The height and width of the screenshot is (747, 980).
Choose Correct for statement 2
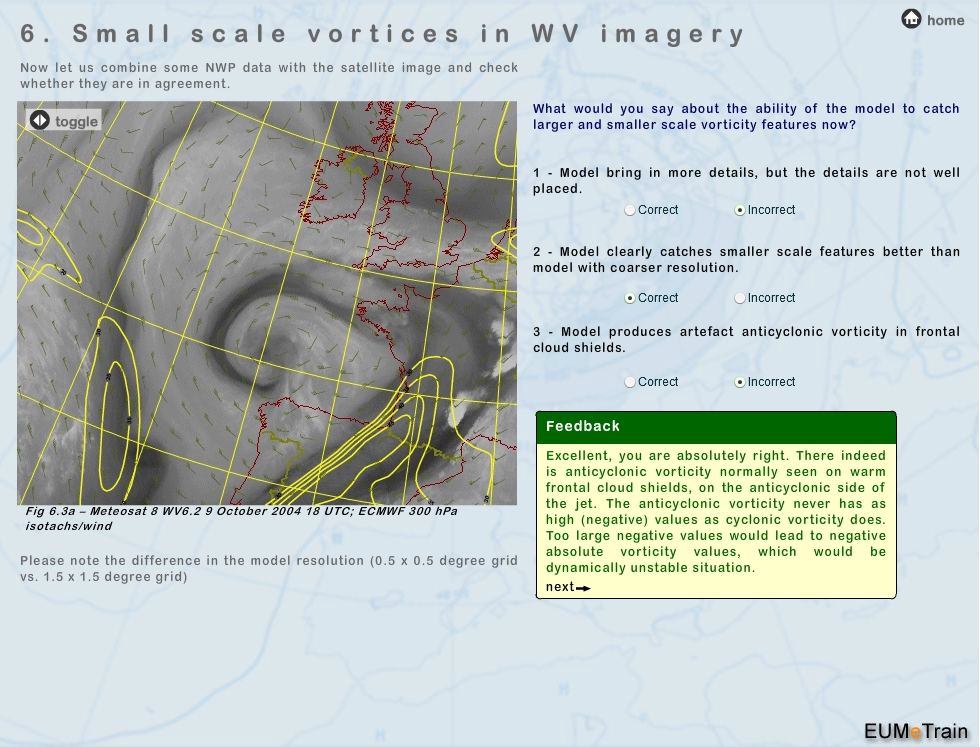[x=630, y=298]
